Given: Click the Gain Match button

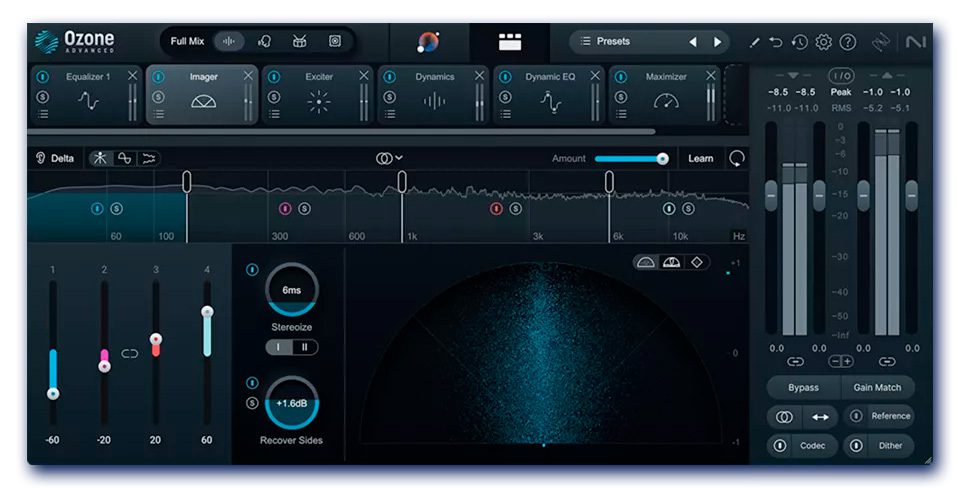Looking at the screenshot, I should [877, 388].
